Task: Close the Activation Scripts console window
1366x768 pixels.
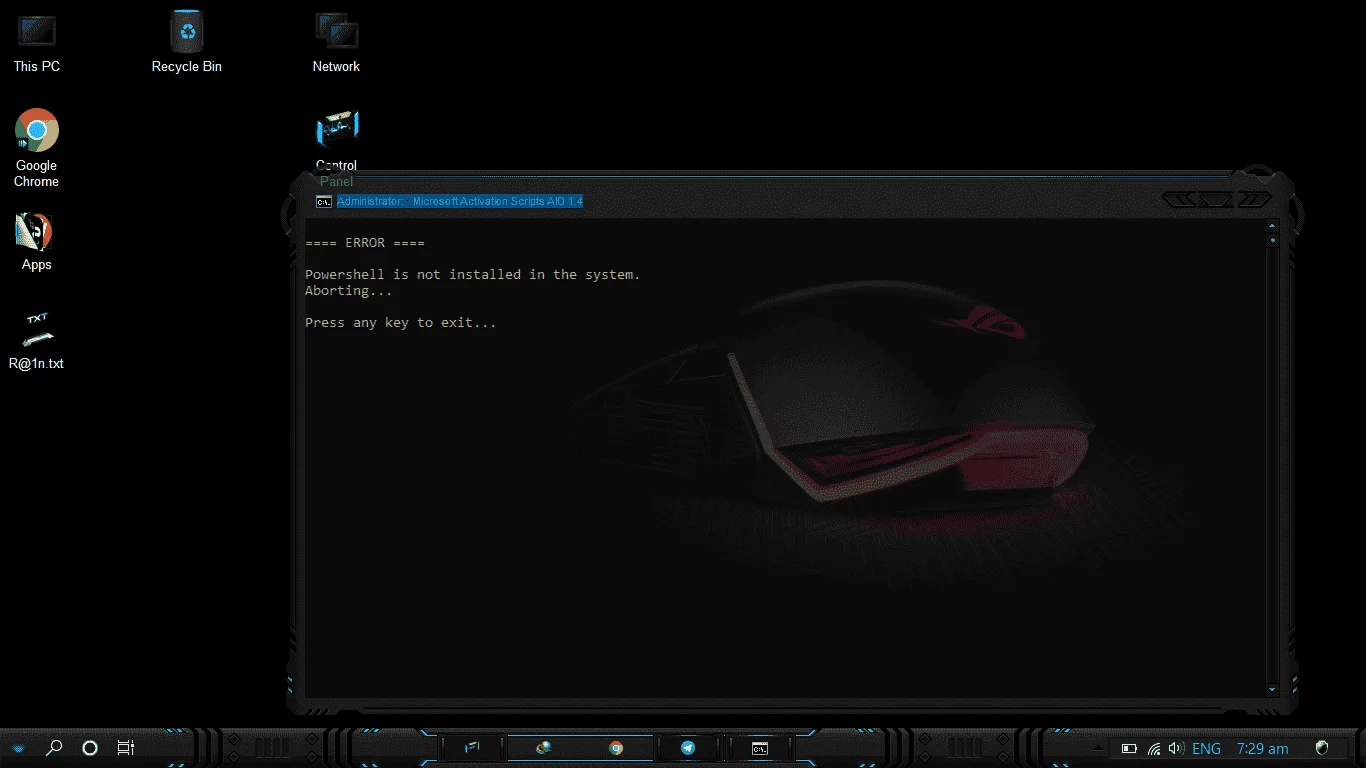Action: (x=1253, y=200)
